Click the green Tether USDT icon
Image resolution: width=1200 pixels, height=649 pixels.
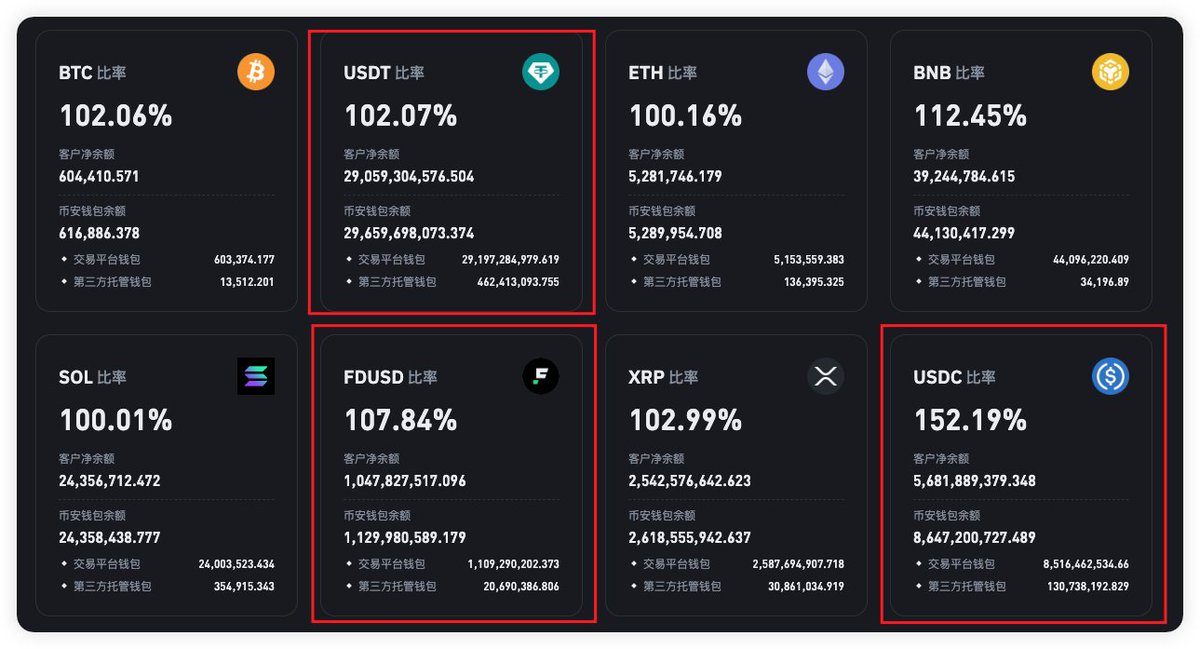(x=541, y=72)
